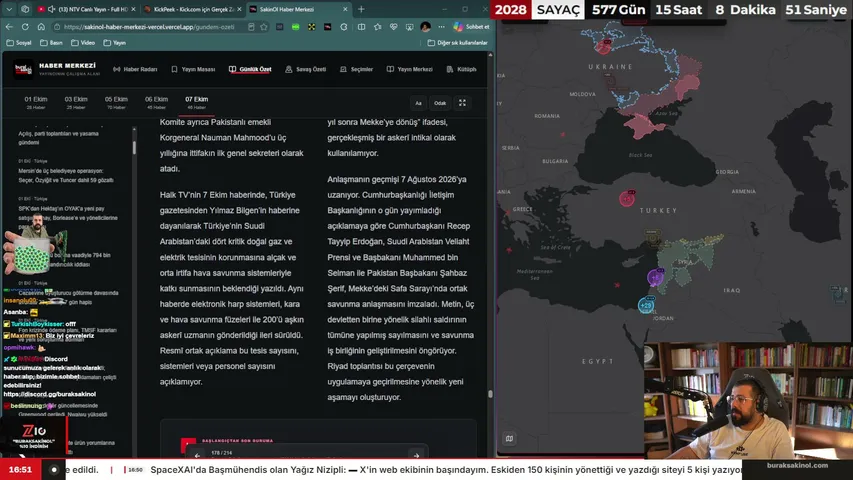This screenshot has width=853, height=480.
Task: Open the SPK'dan Hektaş'ın OYAK'a item
Action: (68, 213)
